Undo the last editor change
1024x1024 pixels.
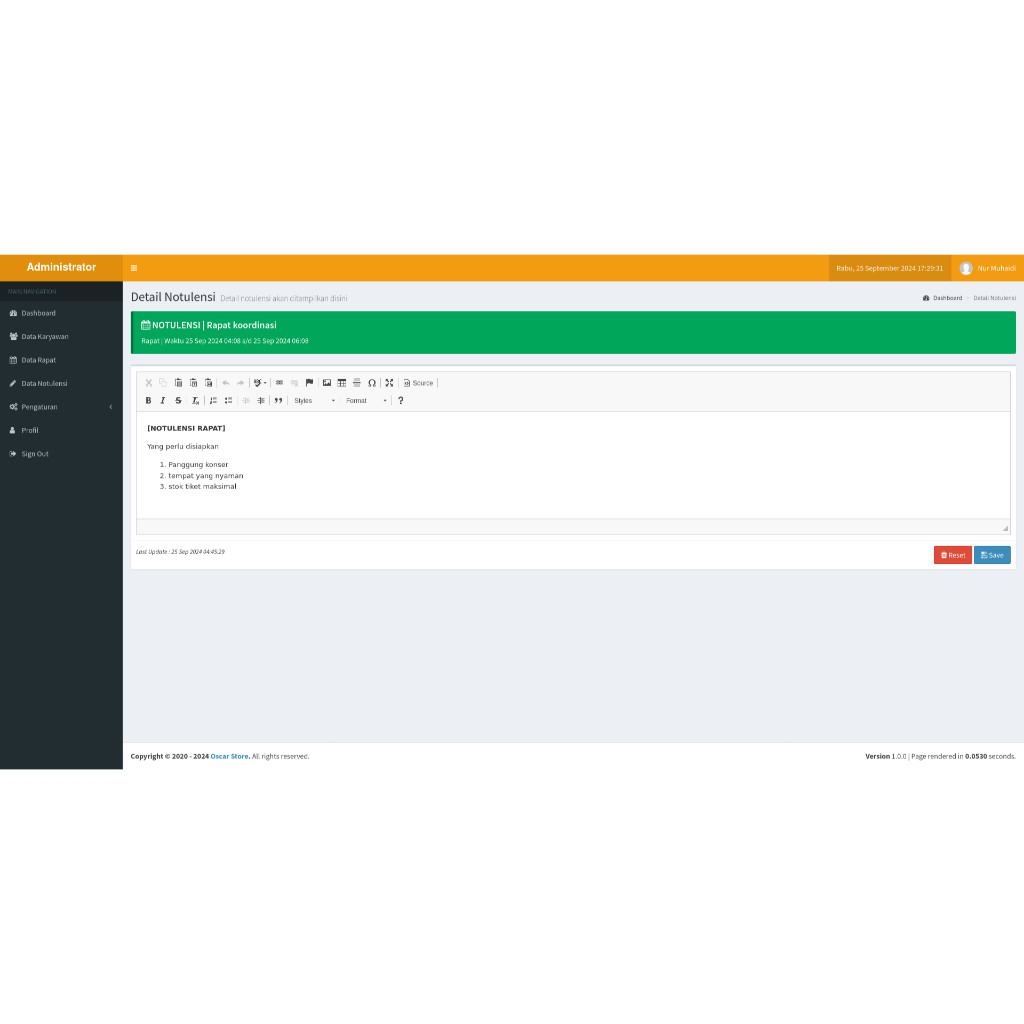(226, 383)
